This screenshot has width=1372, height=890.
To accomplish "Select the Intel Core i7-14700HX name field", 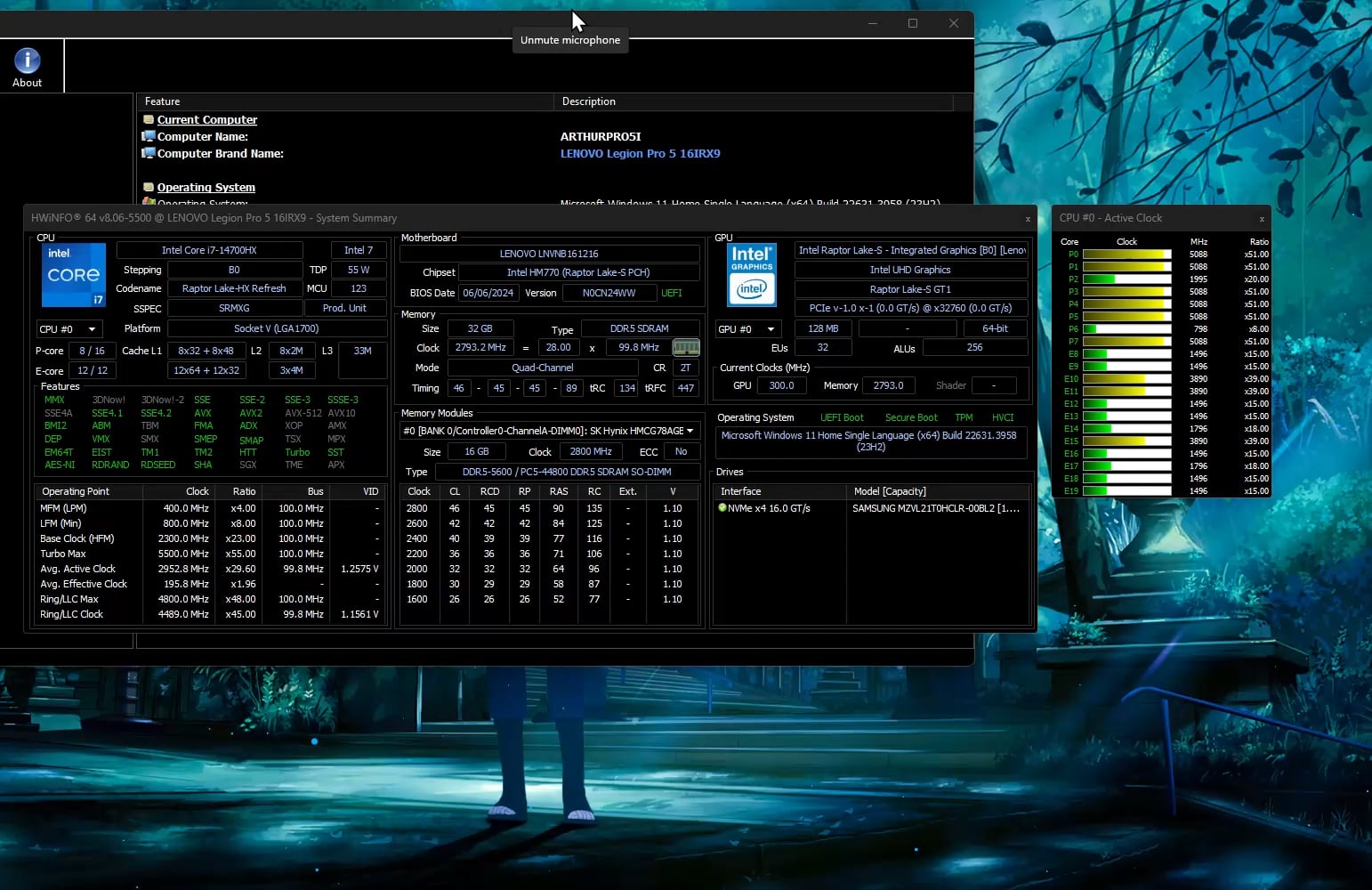I will [x=209, y=250].
